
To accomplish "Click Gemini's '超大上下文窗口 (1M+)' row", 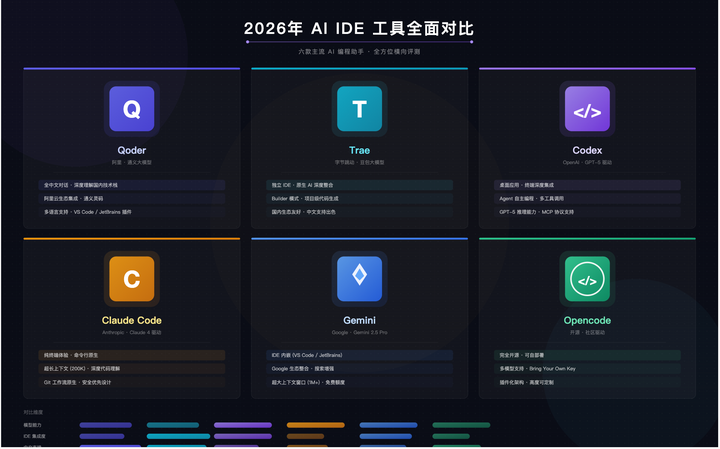I will [x=360, y=382].
